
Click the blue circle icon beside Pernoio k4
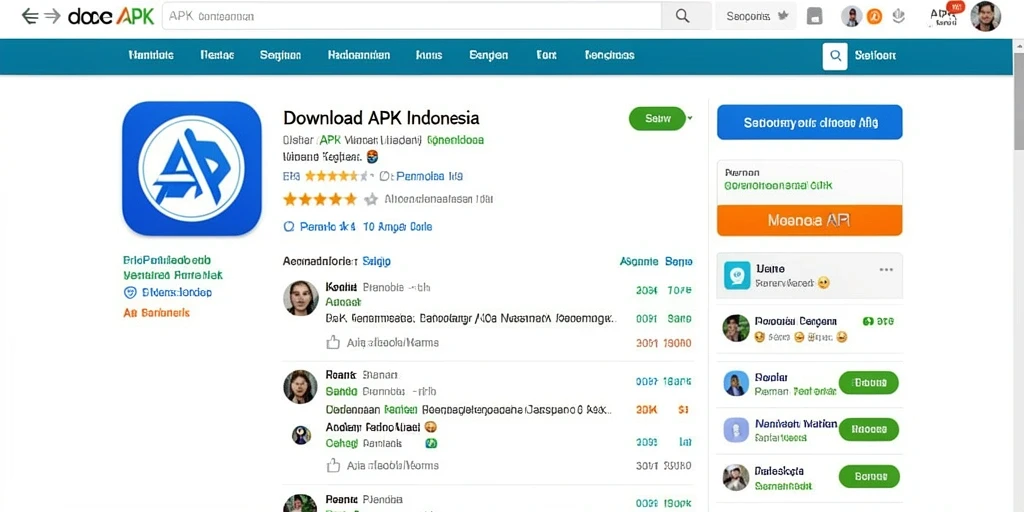click(289, 227)
